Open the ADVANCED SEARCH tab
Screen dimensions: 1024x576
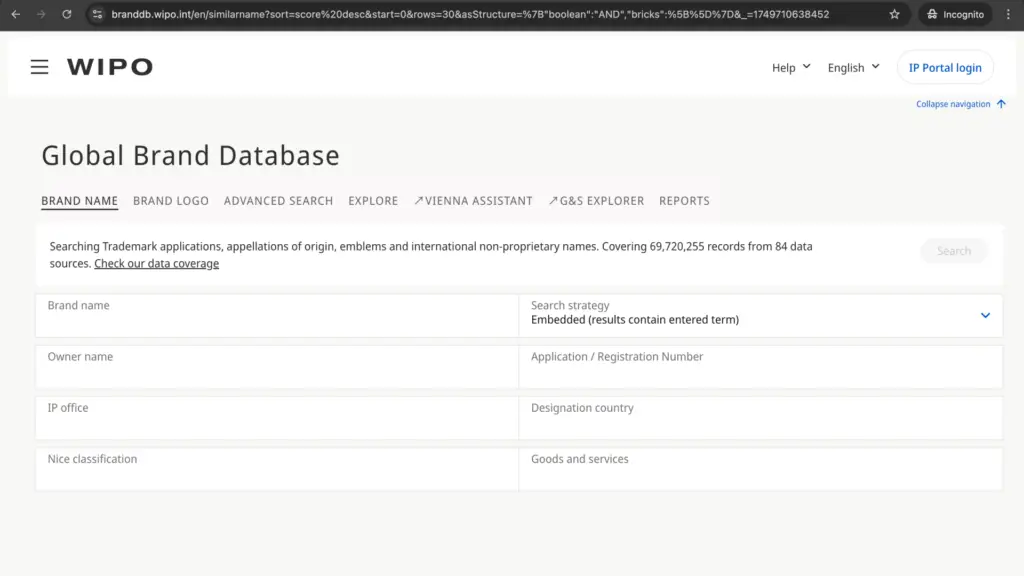click(x=278, y=201)
